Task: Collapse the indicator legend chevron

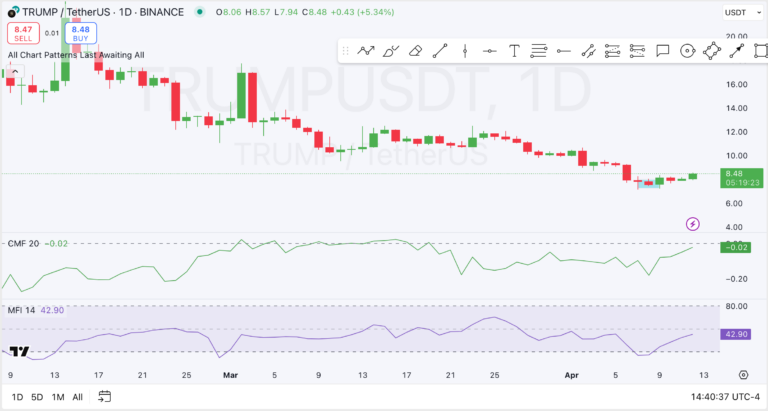Action: pyautogui.click(x=15, y=72)
